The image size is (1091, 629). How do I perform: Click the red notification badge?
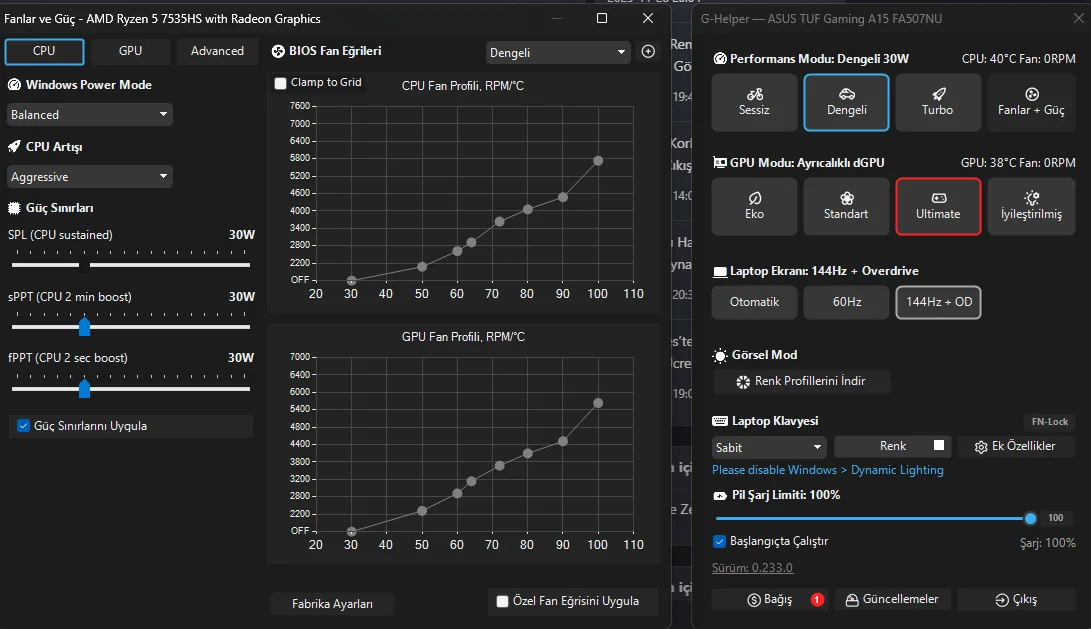tap(817, 600)
